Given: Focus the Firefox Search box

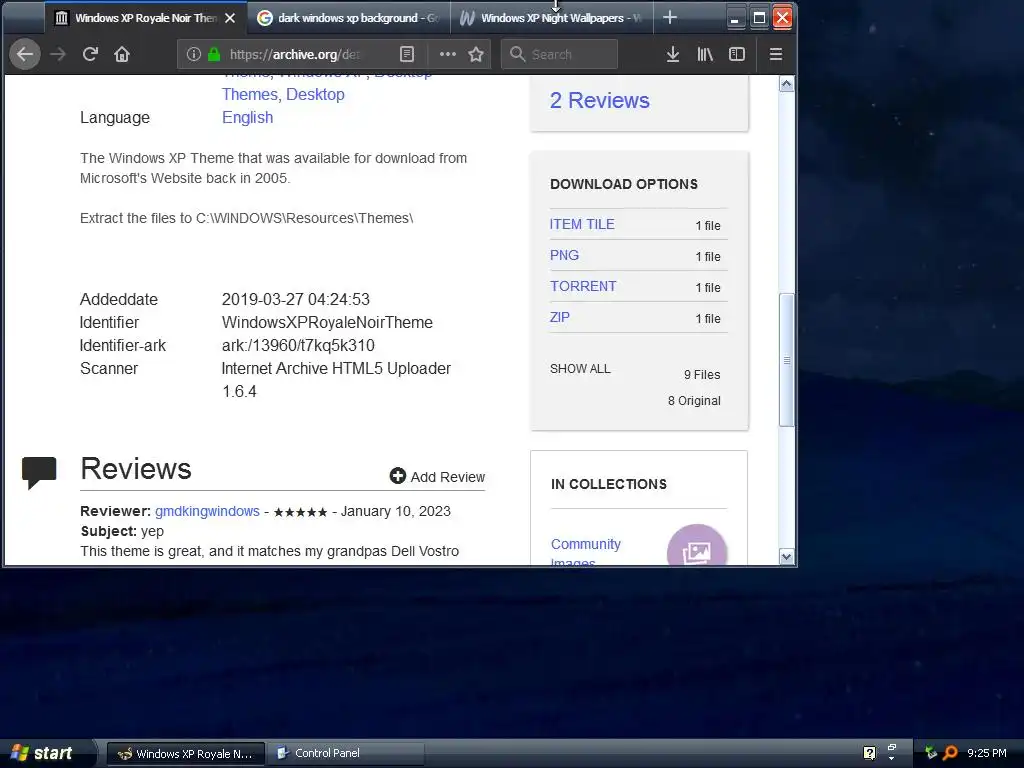Looking at the screenshot, I should pyautogui.click(x=559, y=54).
